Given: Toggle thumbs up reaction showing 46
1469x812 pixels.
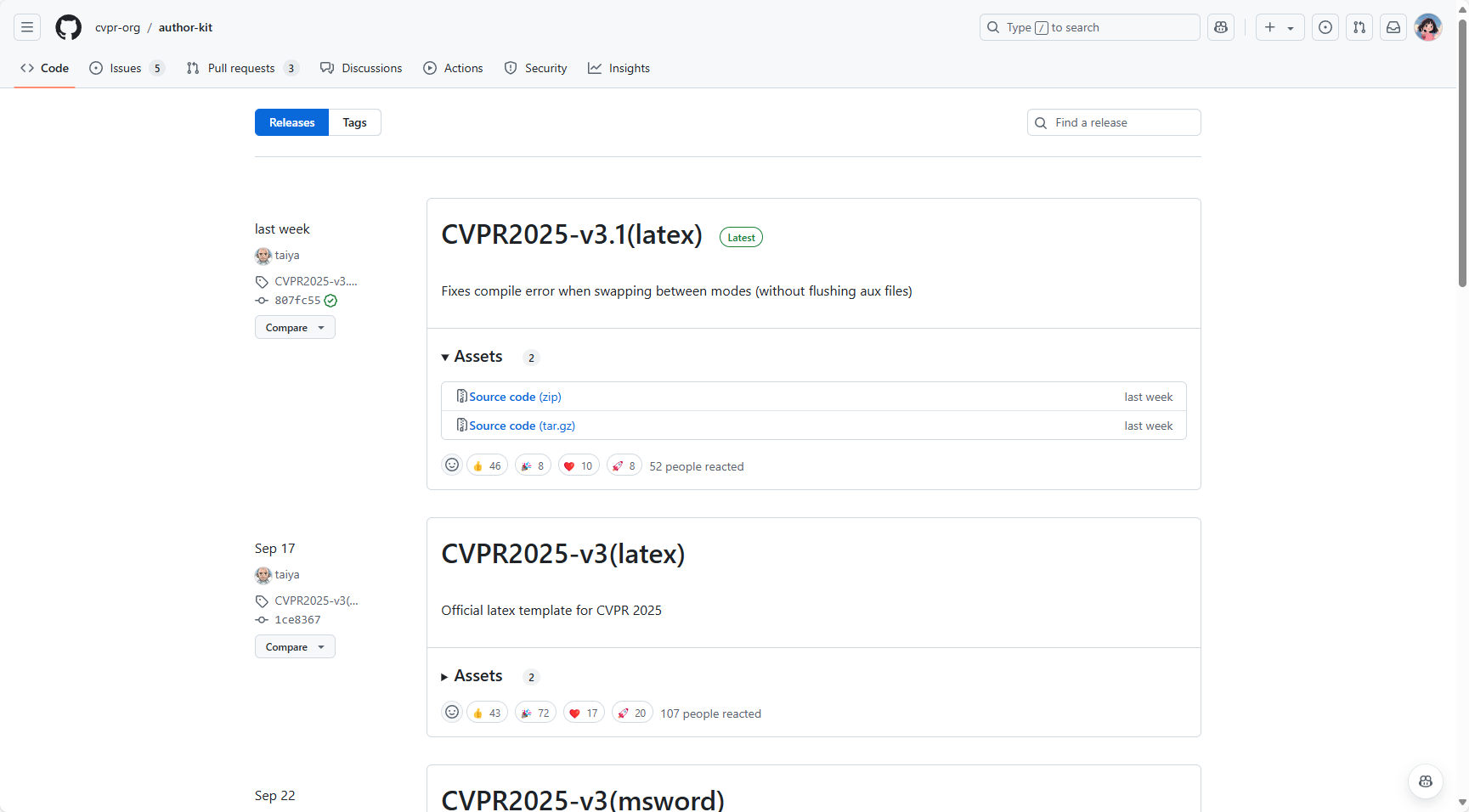Looking at the screenshot, I should tap(487, 465).
